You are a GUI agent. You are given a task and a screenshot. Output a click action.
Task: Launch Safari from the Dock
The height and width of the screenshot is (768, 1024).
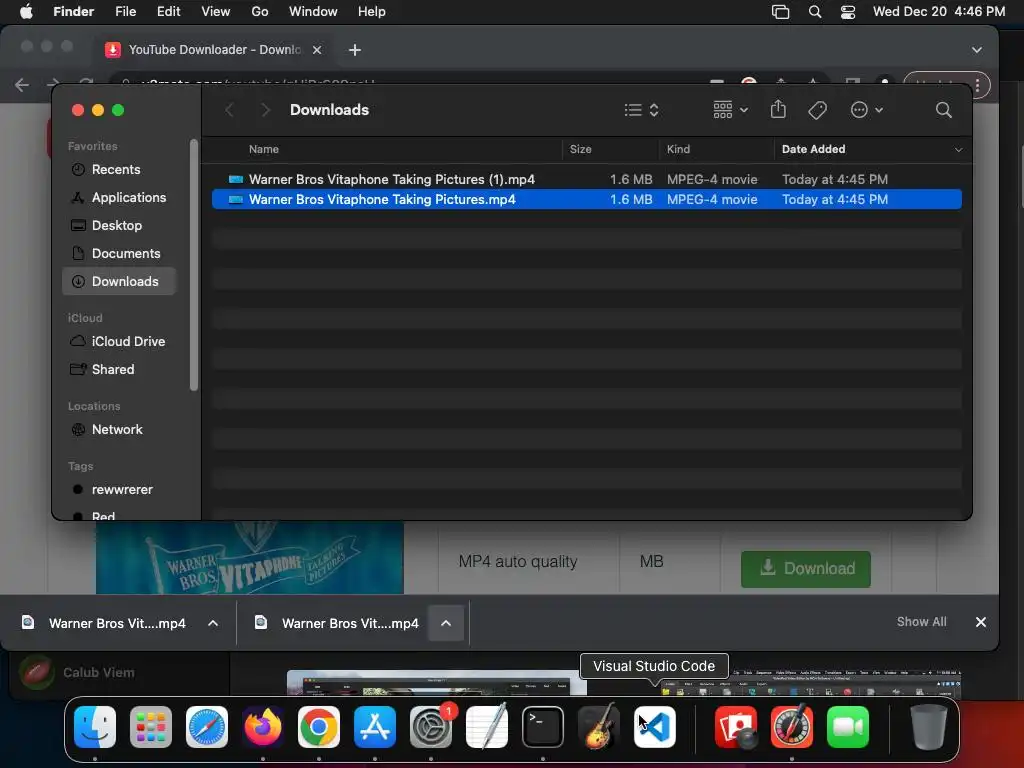click(207, 727)
